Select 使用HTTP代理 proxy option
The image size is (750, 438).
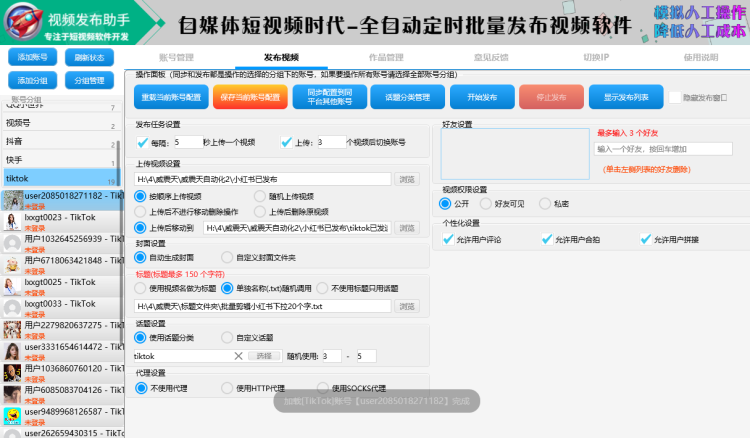point(227,388)
